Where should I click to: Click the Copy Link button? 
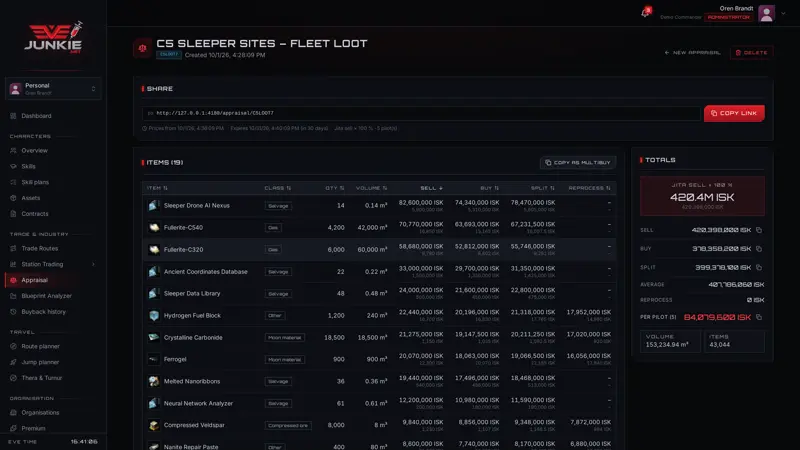(734, 113)
